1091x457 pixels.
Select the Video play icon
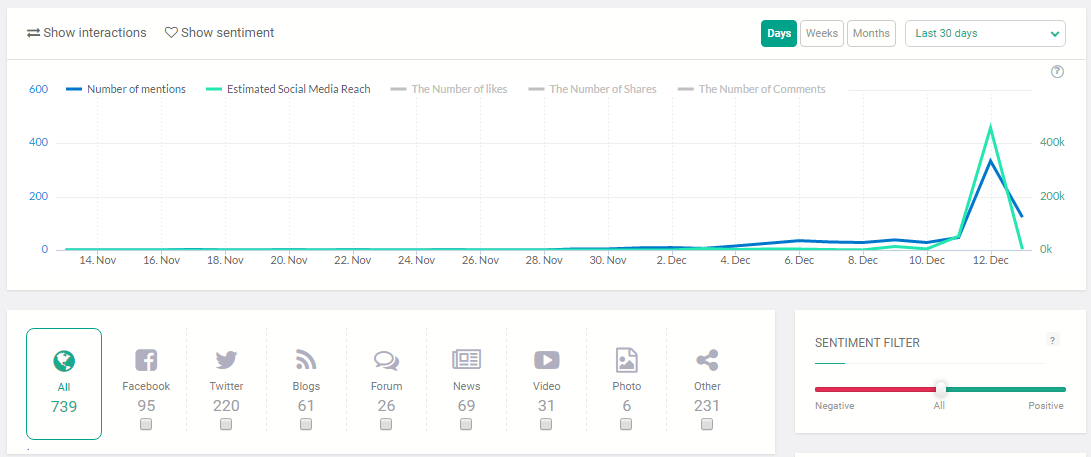coord(546,360)
